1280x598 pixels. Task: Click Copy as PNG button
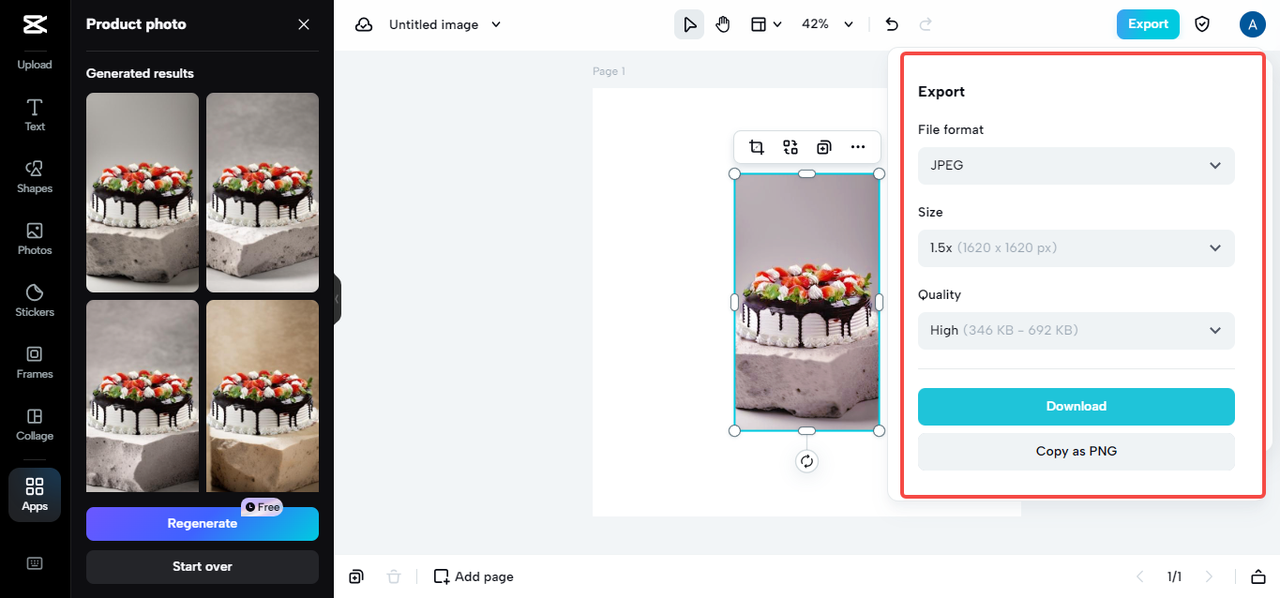(1076, 451)
